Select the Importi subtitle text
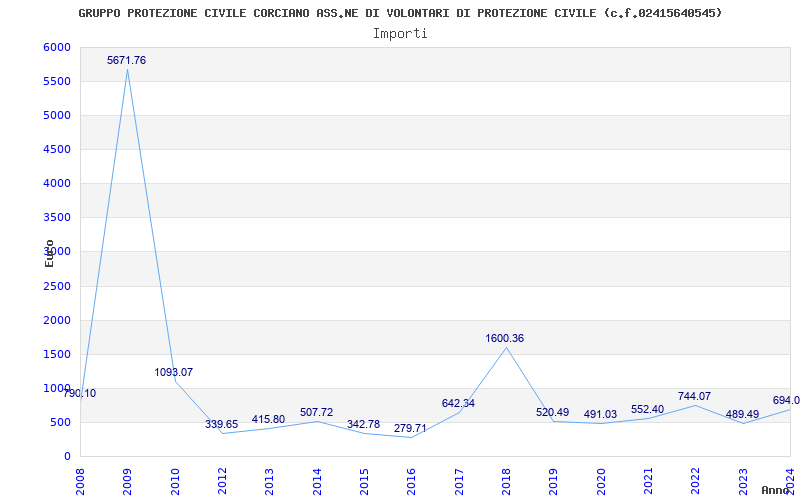 (x=400, y=34)
